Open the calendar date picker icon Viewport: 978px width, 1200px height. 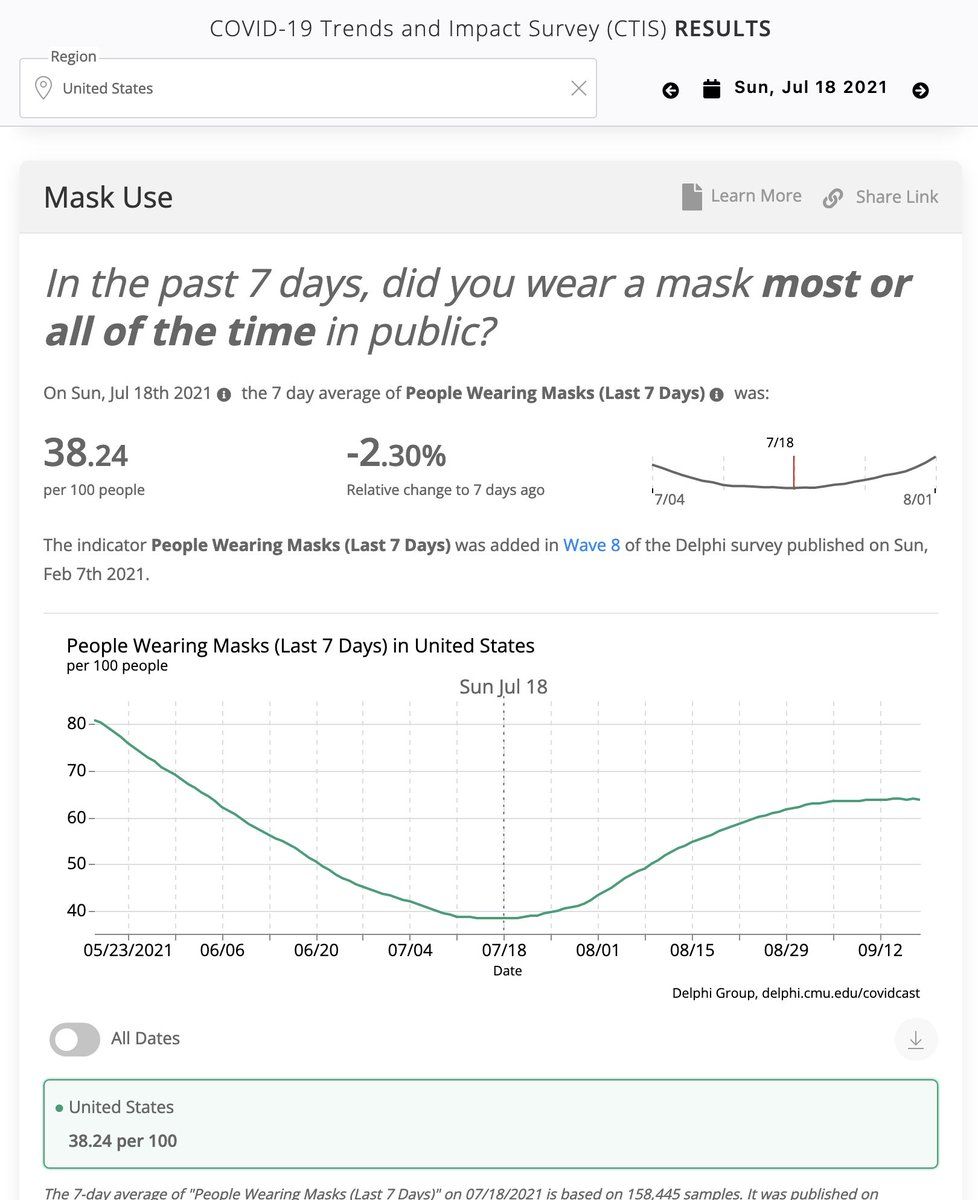[711, 88]
